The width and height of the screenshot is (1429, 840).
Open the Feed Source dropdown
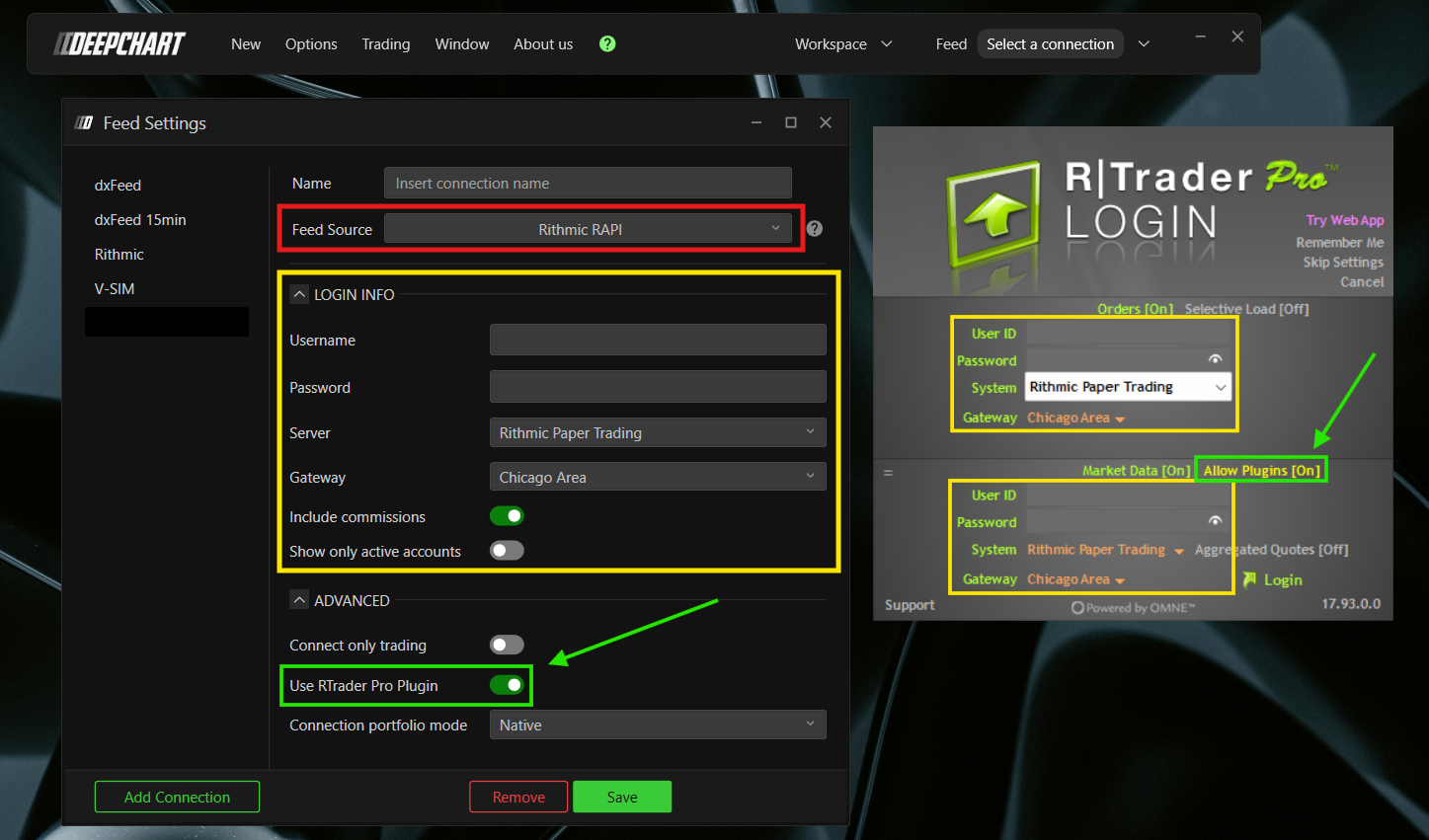click(588, 229)
